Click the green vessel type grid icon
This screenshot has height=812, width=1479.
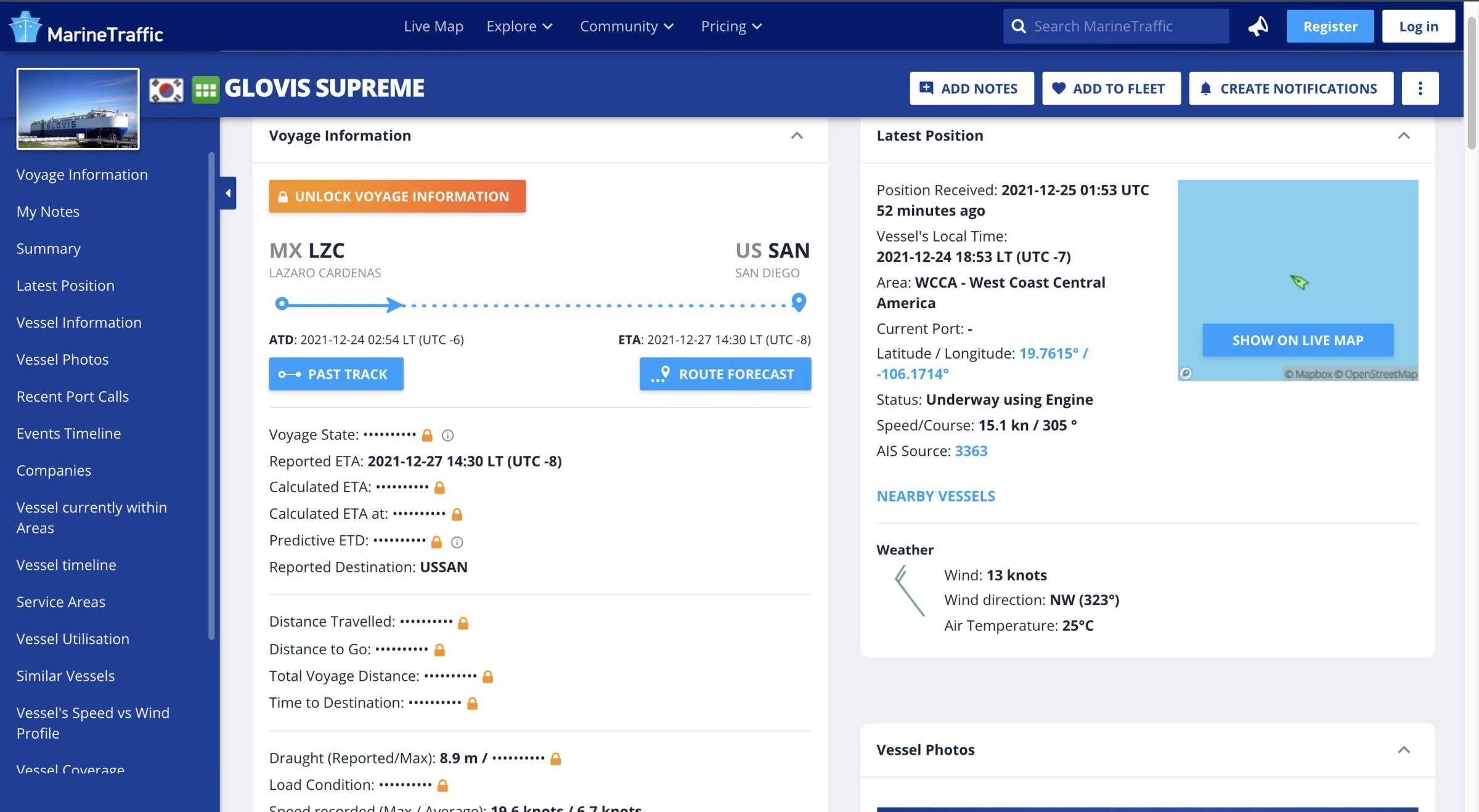pyautogui.click(x=206, y=90)
